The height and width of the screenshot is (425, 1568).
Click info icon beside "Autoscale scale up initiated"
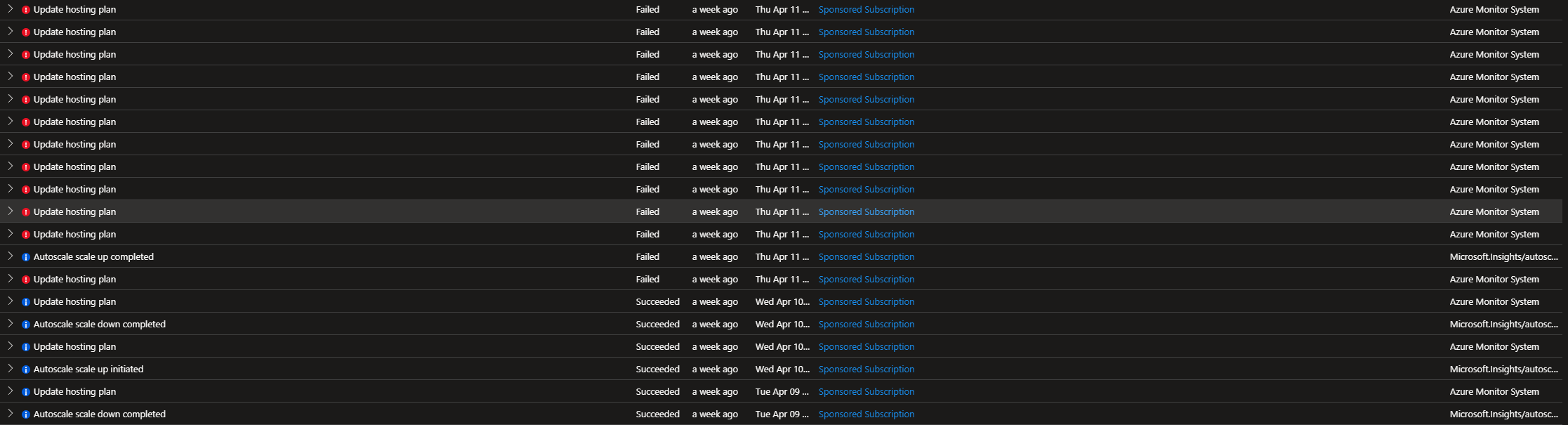point(26,370)
